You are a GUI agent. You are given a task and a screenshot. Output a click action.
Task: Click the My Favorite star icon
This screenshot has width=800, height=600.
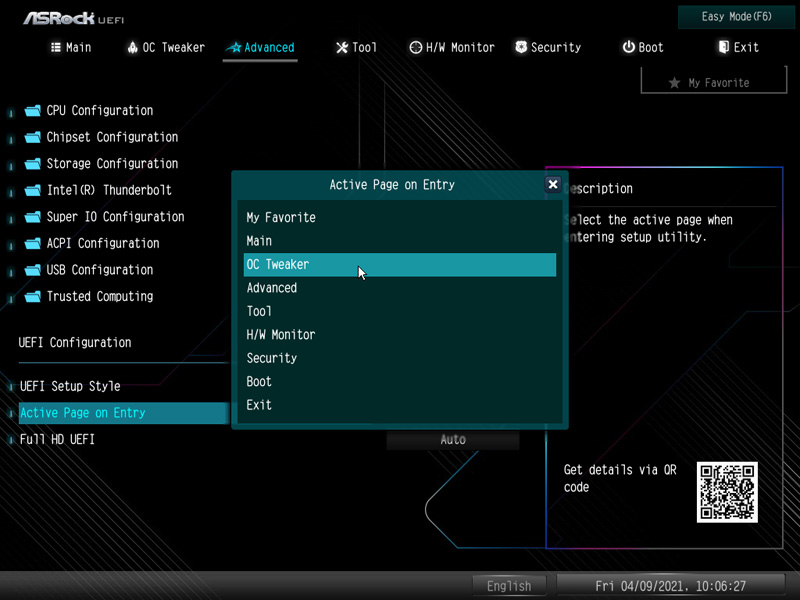[x=674, y=83]
